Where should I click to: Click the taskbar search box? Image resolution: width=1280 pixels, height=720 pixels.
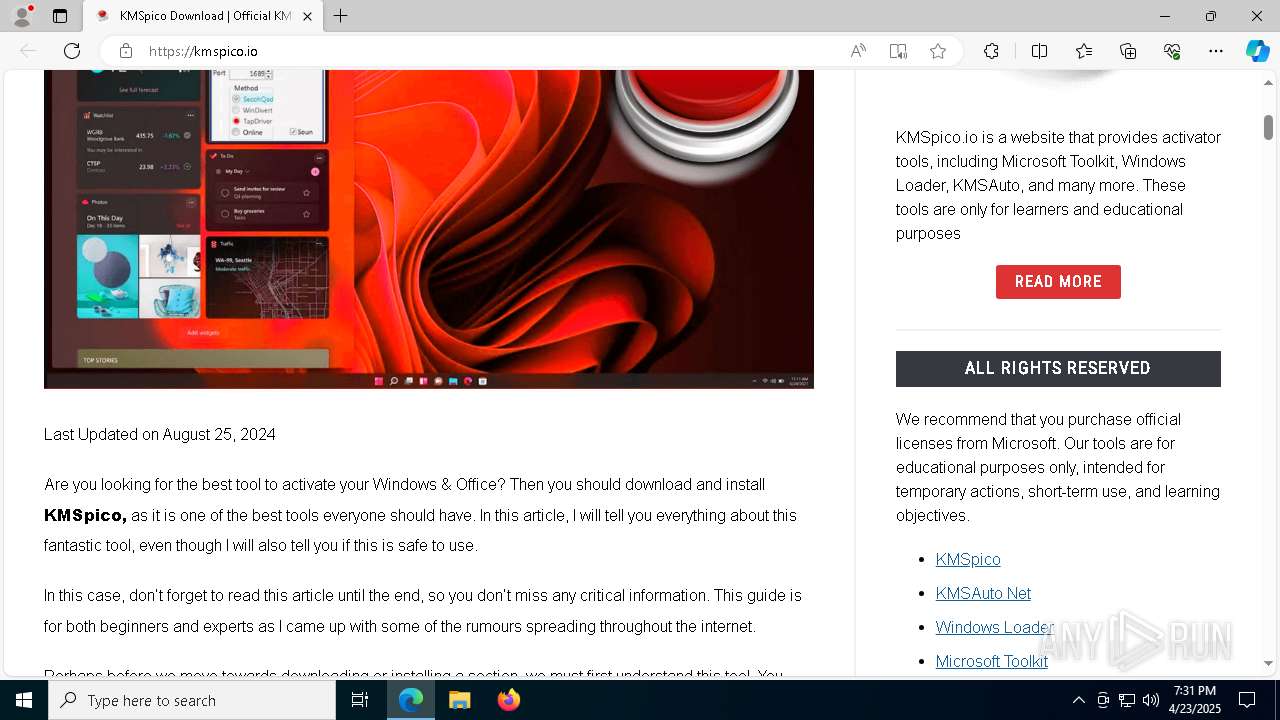click(x=192, y=700)
